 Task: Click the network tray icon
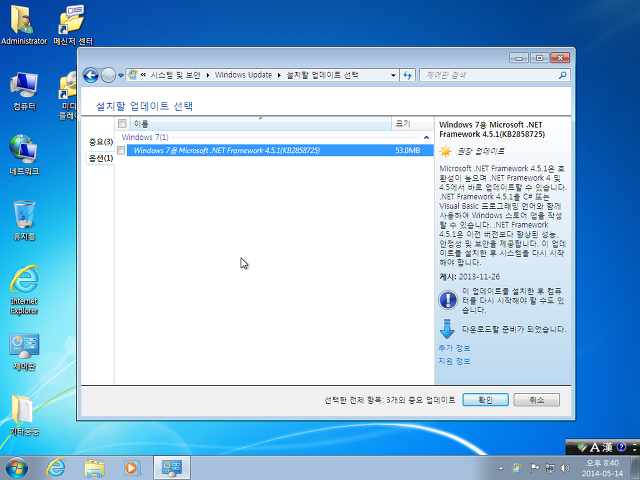pos(550,468)
